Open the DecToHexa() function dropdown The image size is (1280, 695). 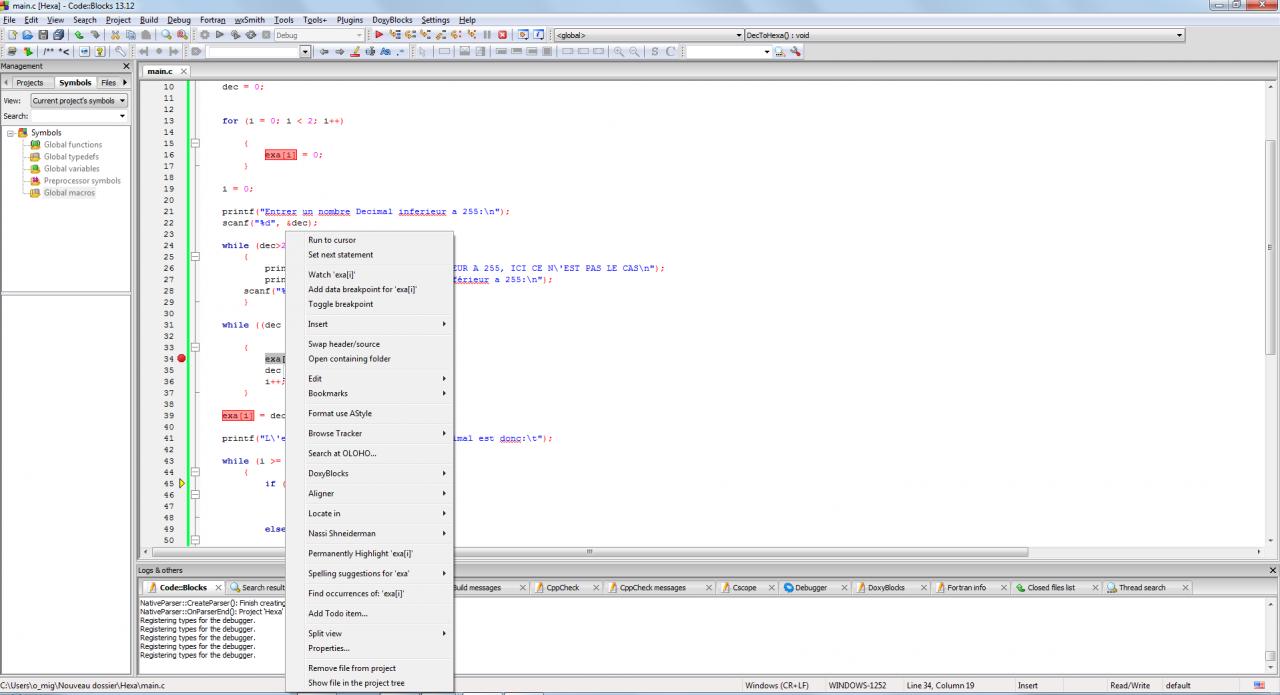tap(1179, 35)
